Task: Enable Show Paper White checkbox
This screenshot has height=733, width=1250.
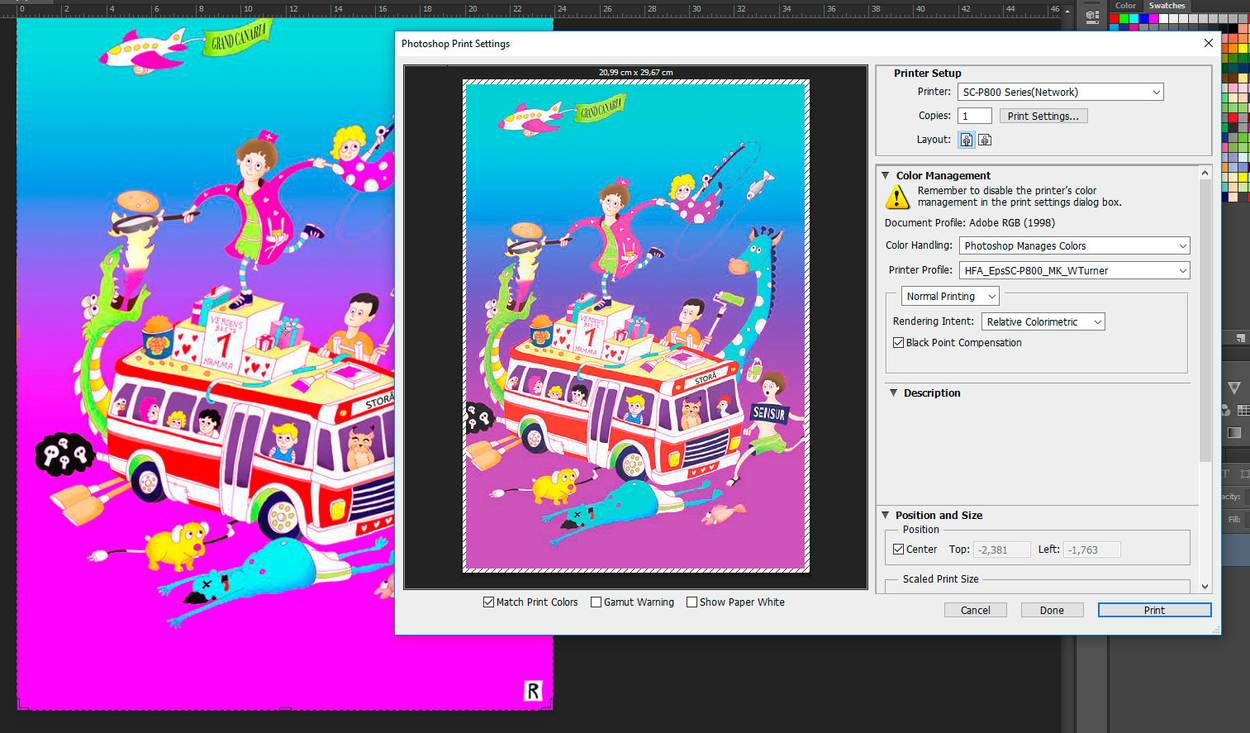Action: [692, 602]
